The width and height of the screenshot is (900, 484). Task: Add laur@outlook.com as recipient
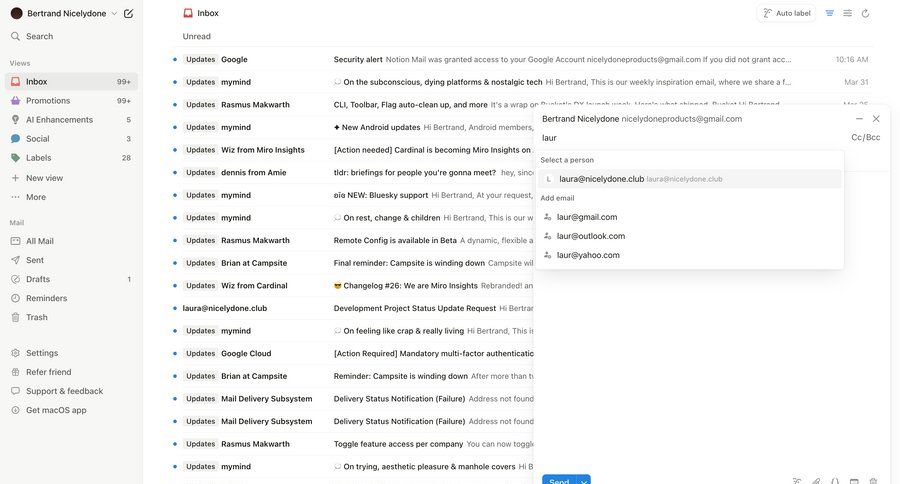point(690,236)
